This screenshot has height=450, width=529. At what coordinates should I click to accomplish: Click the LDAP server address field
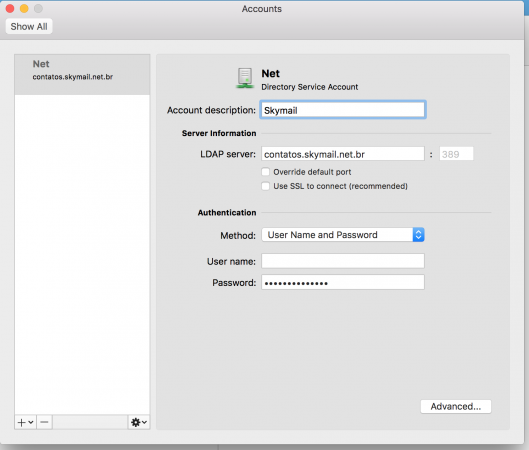[343, 154]
